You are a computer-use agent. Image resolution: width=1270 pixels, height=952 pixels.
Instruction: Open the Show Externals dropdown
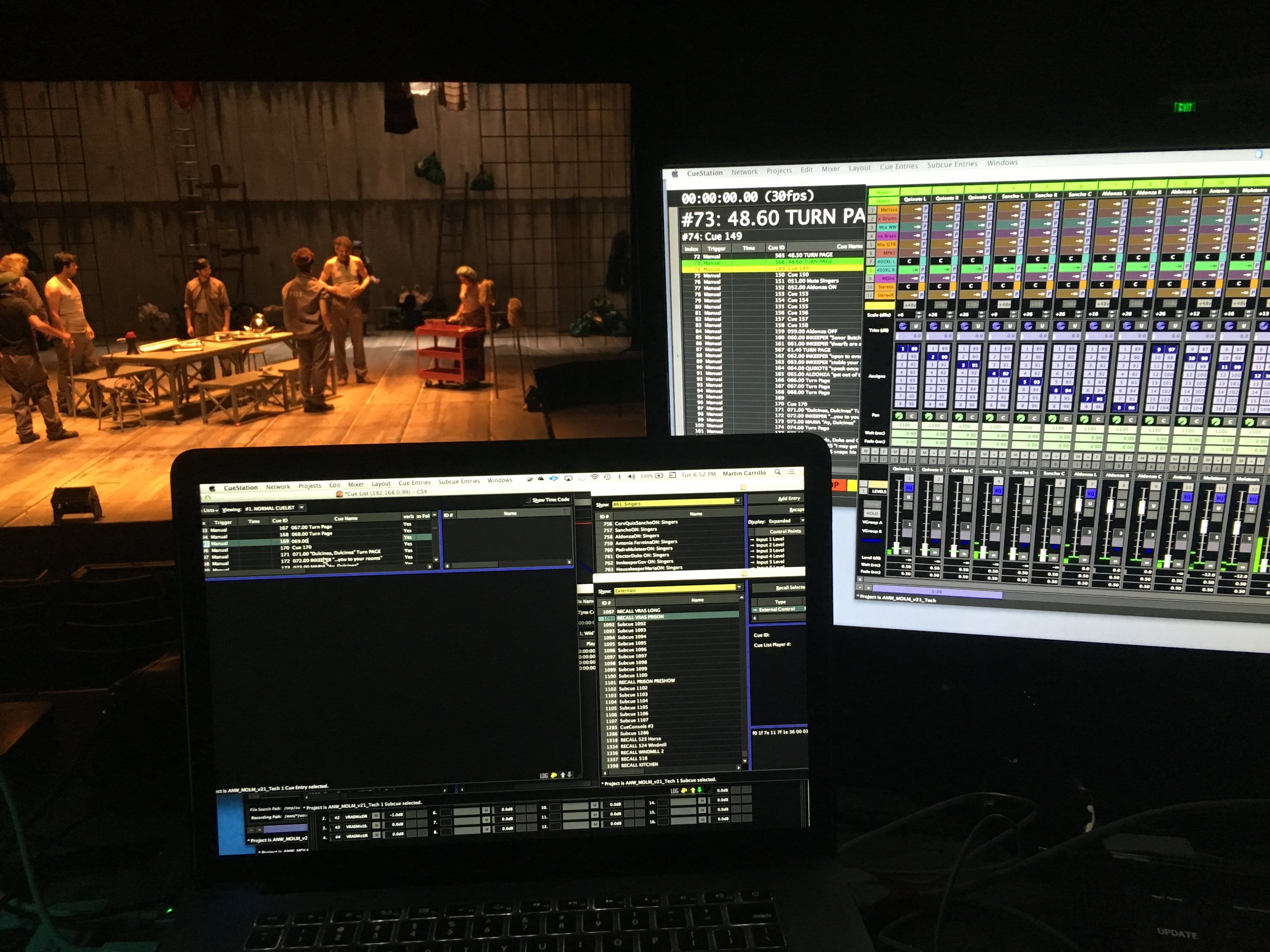(x=678, y=590)
